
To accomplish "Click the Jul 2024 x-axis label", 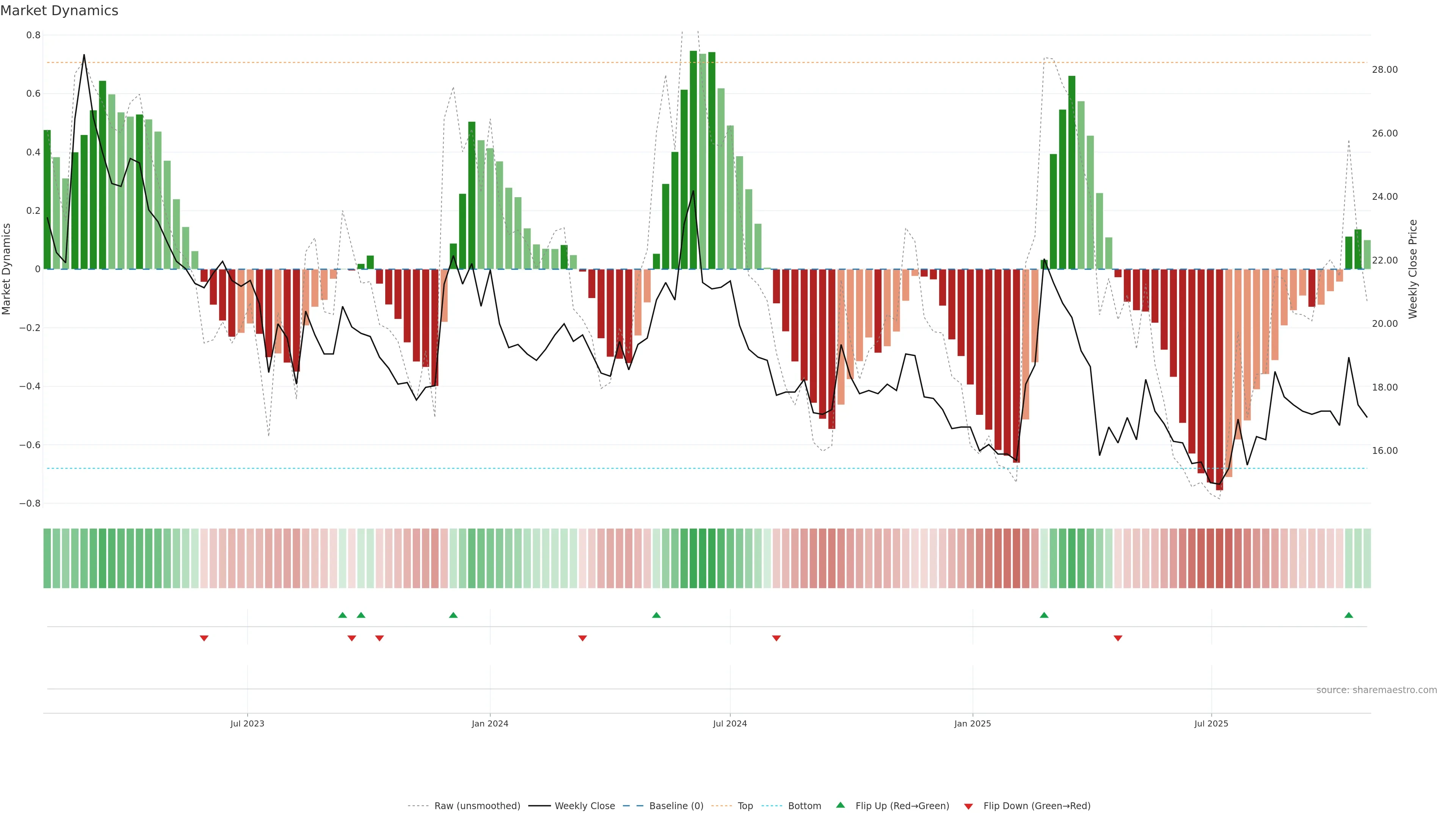I will 730,723.
